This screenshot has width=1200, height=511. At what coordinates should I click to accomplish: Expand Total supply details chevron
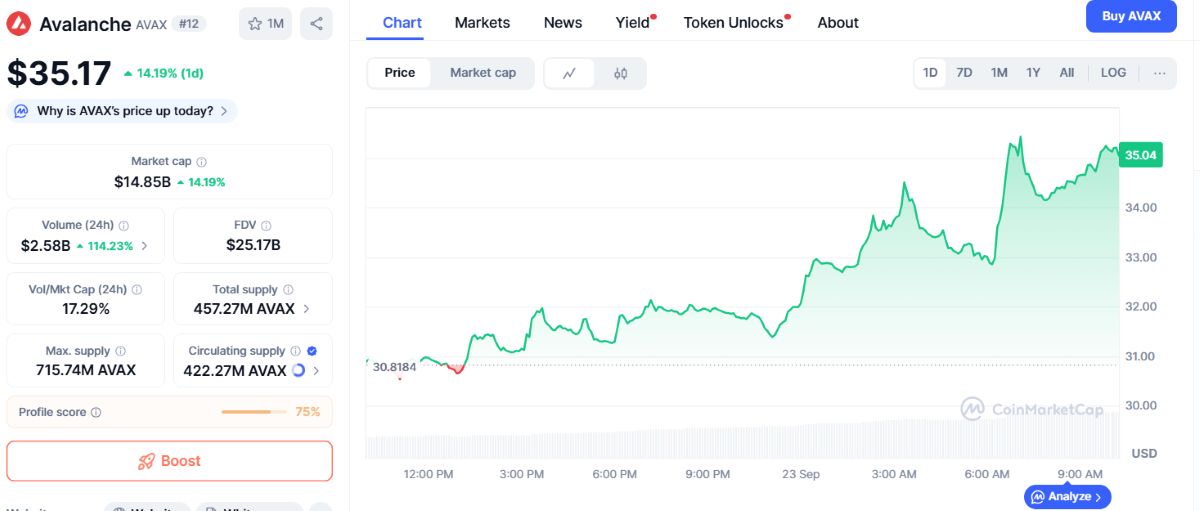pos(306,309)
